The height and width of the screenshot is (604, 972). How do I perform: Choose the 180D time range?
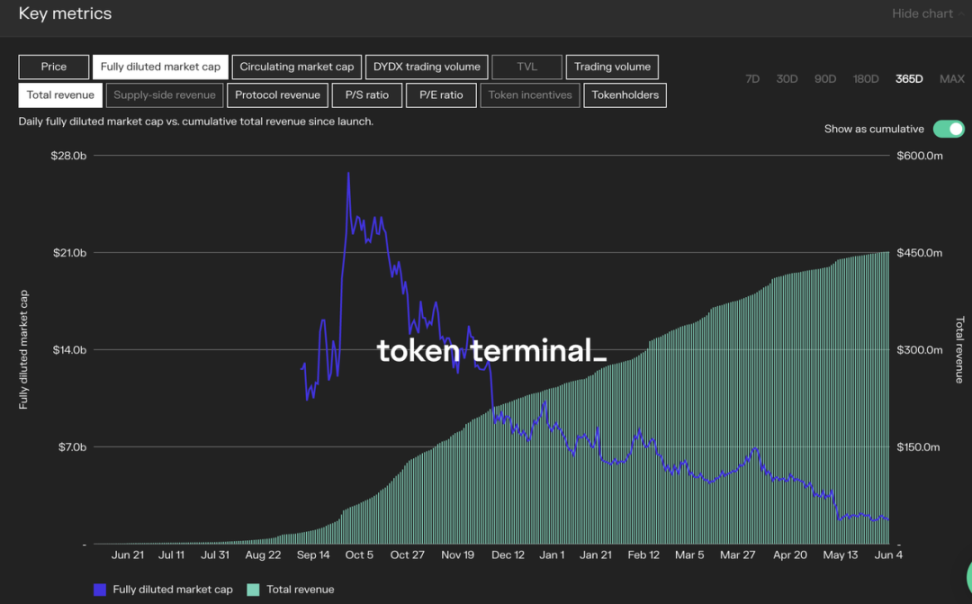865,79
